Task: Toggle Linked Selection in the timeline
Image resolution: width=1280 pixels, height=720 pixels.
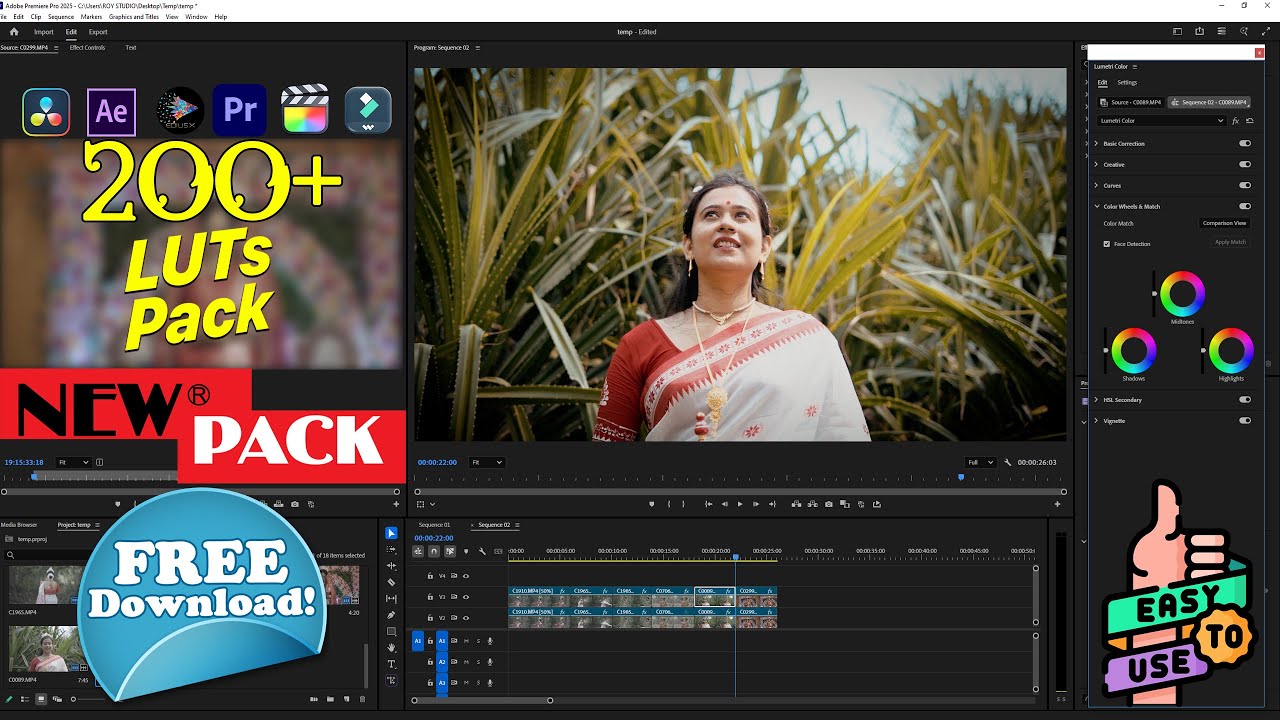Action: click(x=449, y=551)
